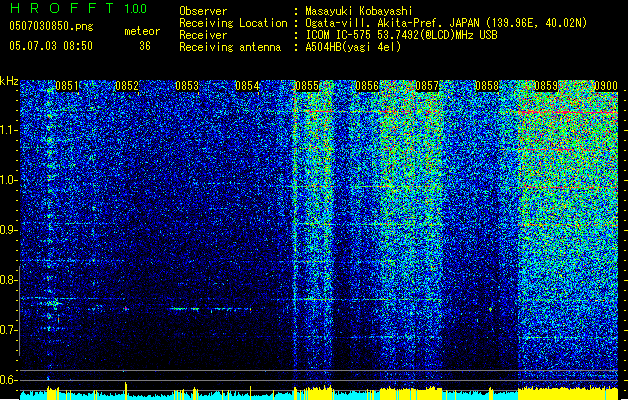
Task: Click the 1.0 kHz axis label
Action: pyautogui.click(x=8, y=180)
